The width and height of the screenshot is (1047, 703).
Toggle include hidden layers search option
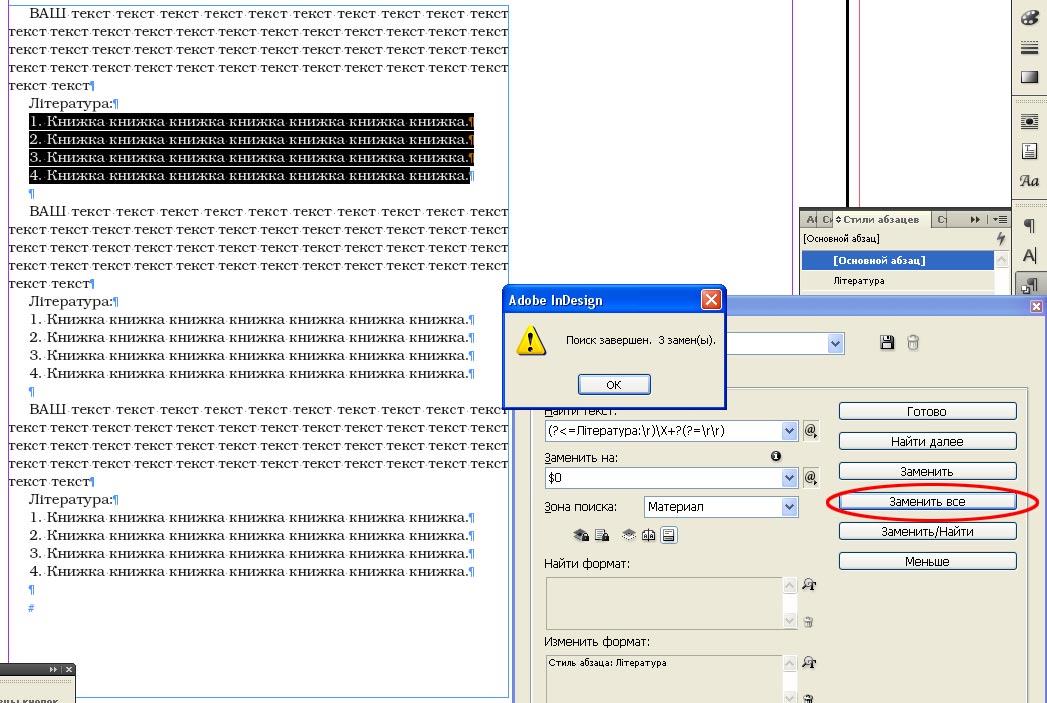[628, 535]
